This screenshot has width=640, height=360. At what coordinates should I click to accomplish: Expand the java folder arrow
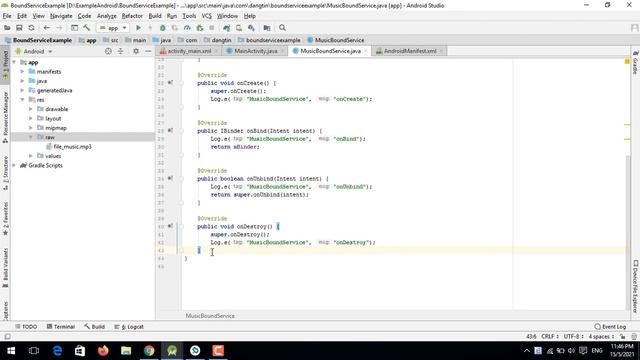22,81
